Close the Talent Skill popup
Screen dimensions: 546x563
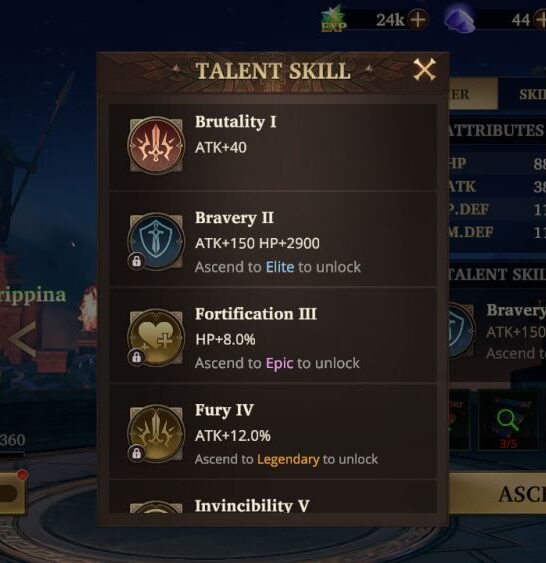pos(424,69)
